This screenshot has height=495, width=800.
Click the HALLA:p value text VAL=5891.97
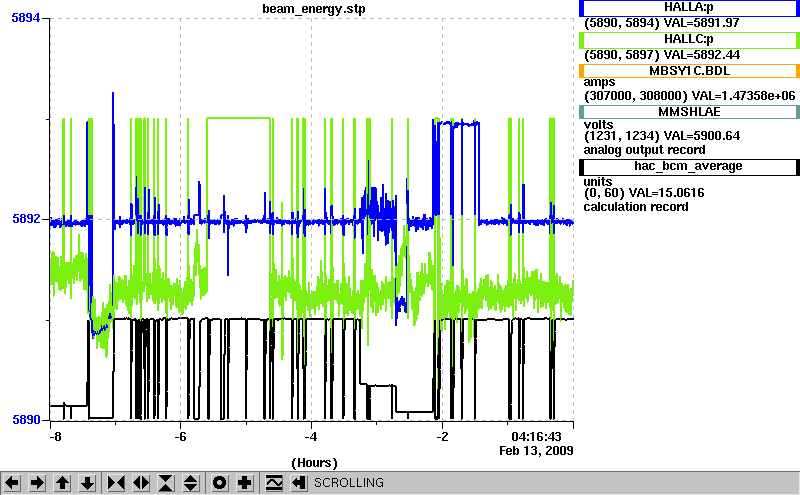pos(702,23)
